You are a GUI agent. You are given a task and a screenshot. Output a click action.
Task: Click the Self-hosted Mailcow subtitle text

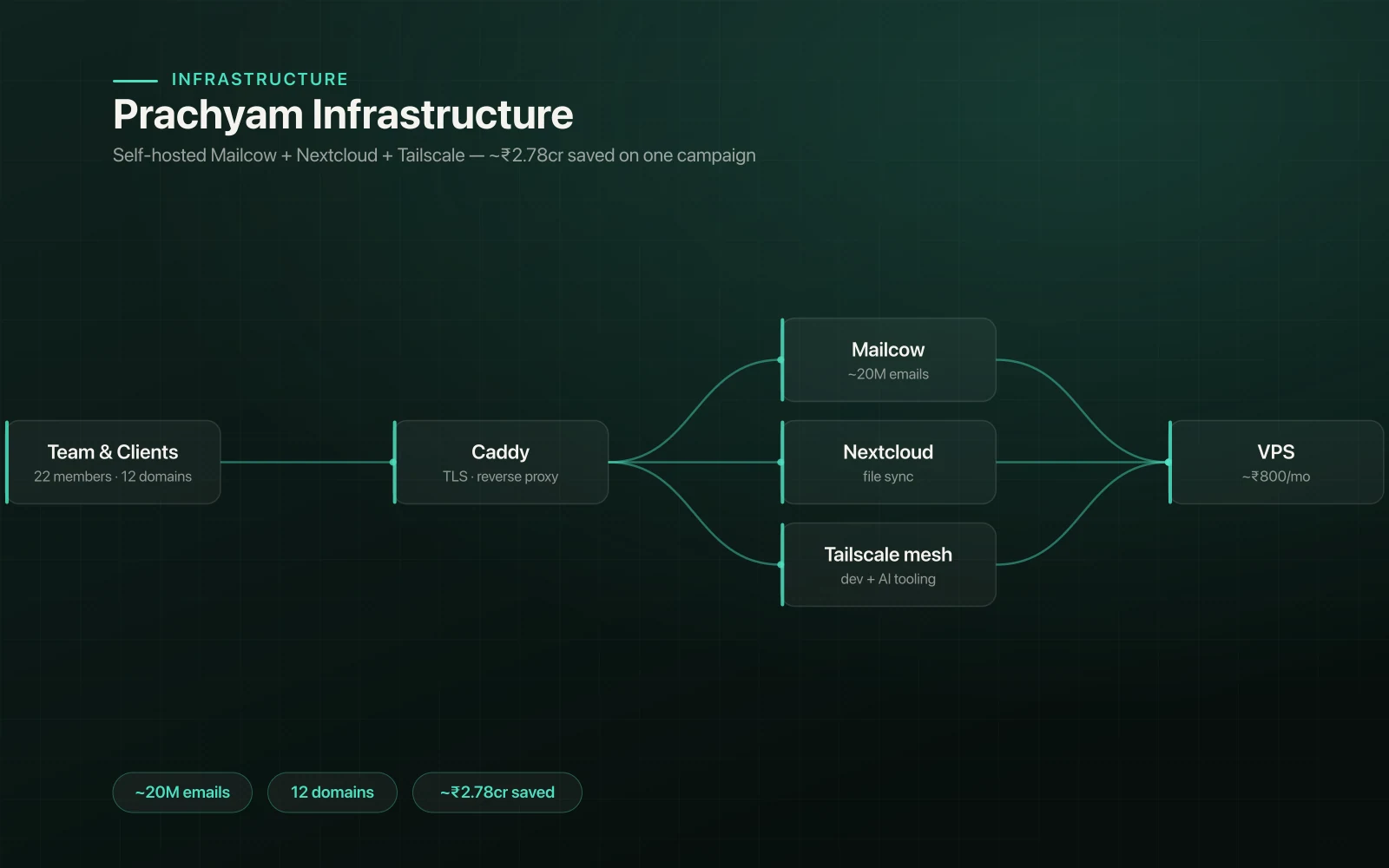point(434,155)
